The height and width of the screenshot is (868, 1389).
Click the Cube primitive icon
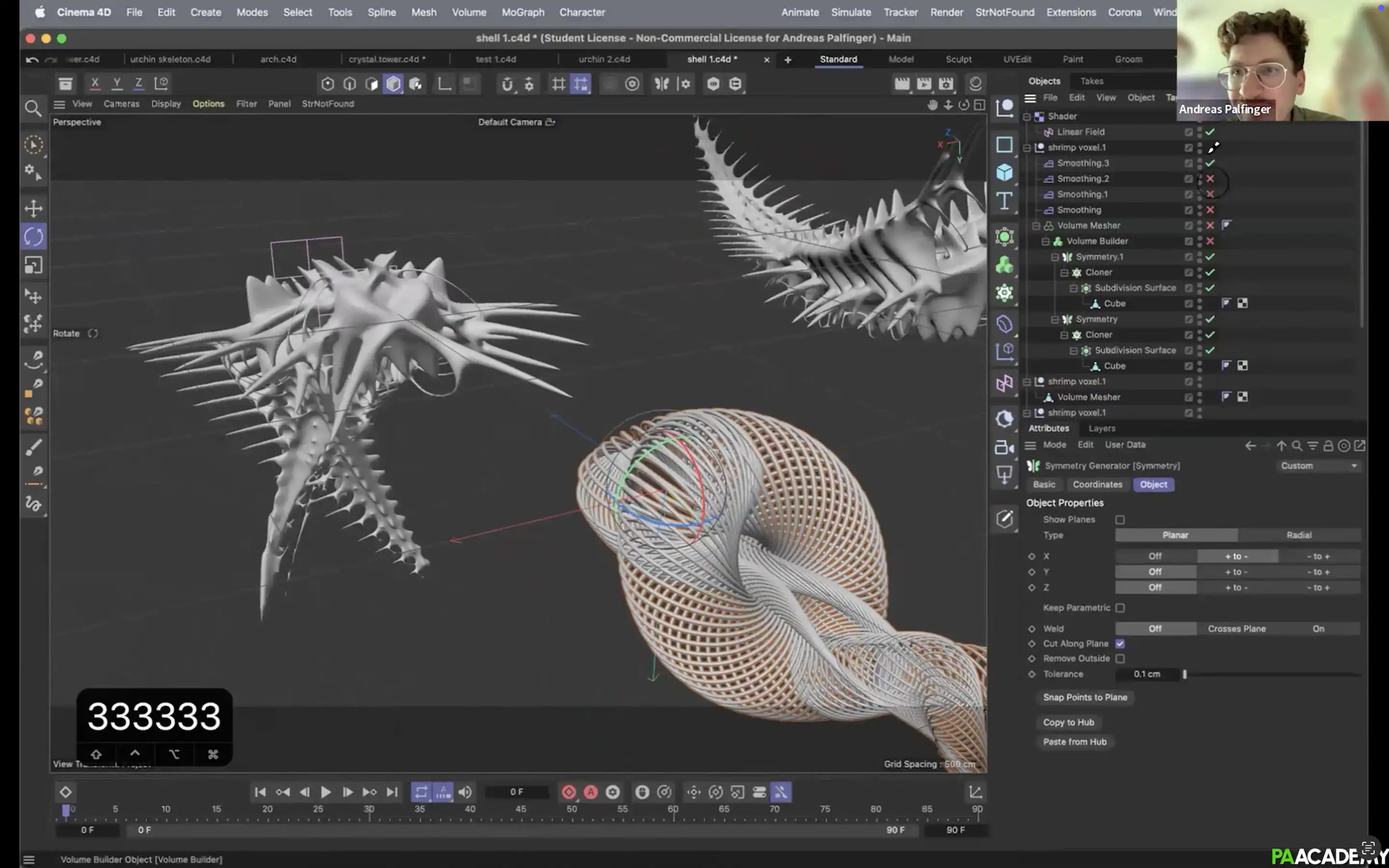(1004, 172)
